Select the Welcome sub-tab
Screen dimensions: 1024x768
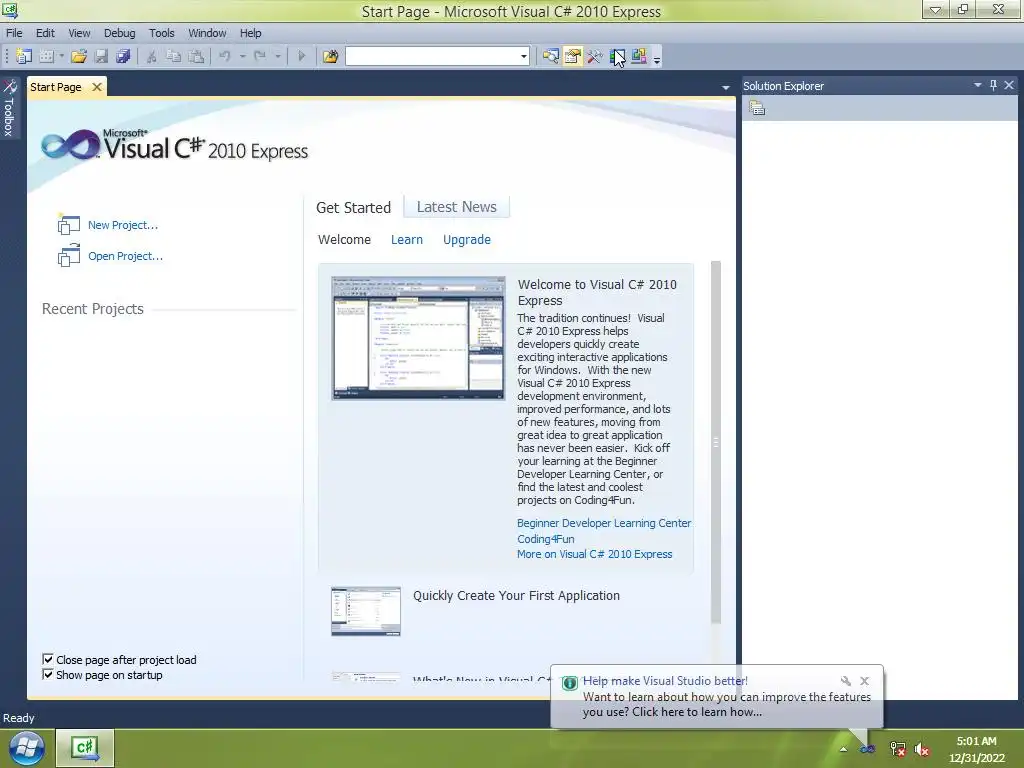point(344,240)
